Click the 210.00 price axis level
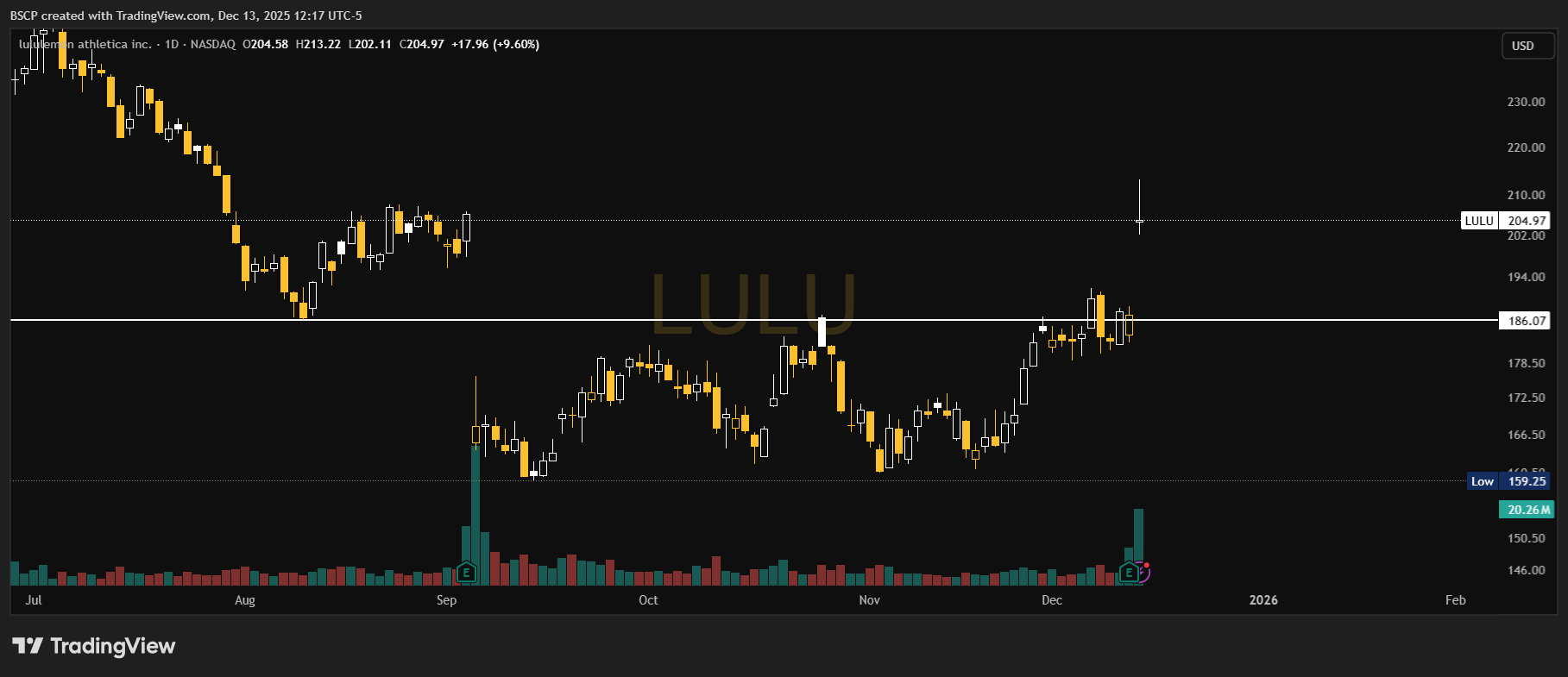 pyautogui.click(x=1526, y=195)
